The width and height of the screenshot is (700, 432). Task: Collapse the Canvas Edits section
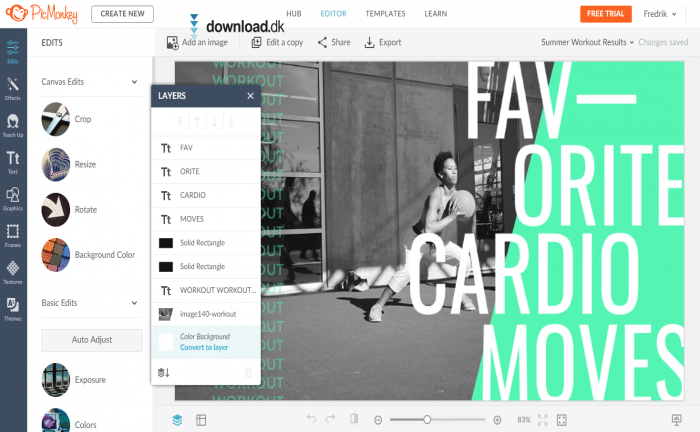135,82
